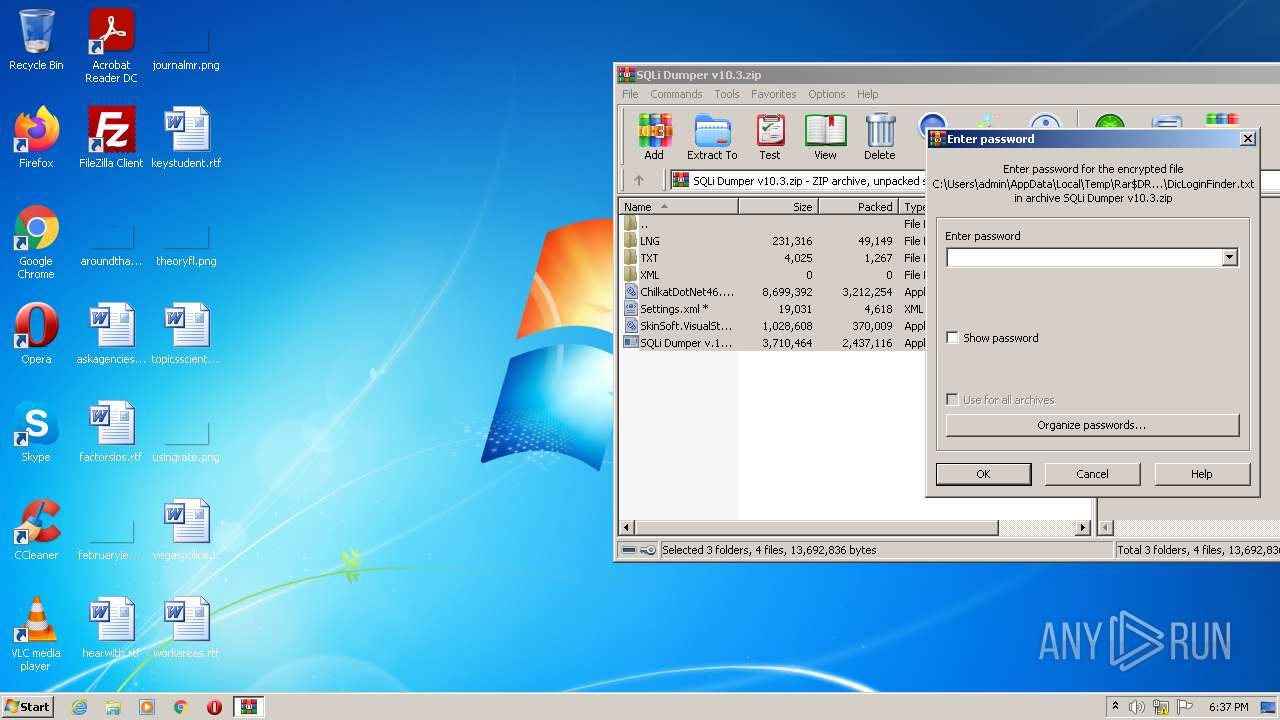Click the Start button

coord(28,707)
